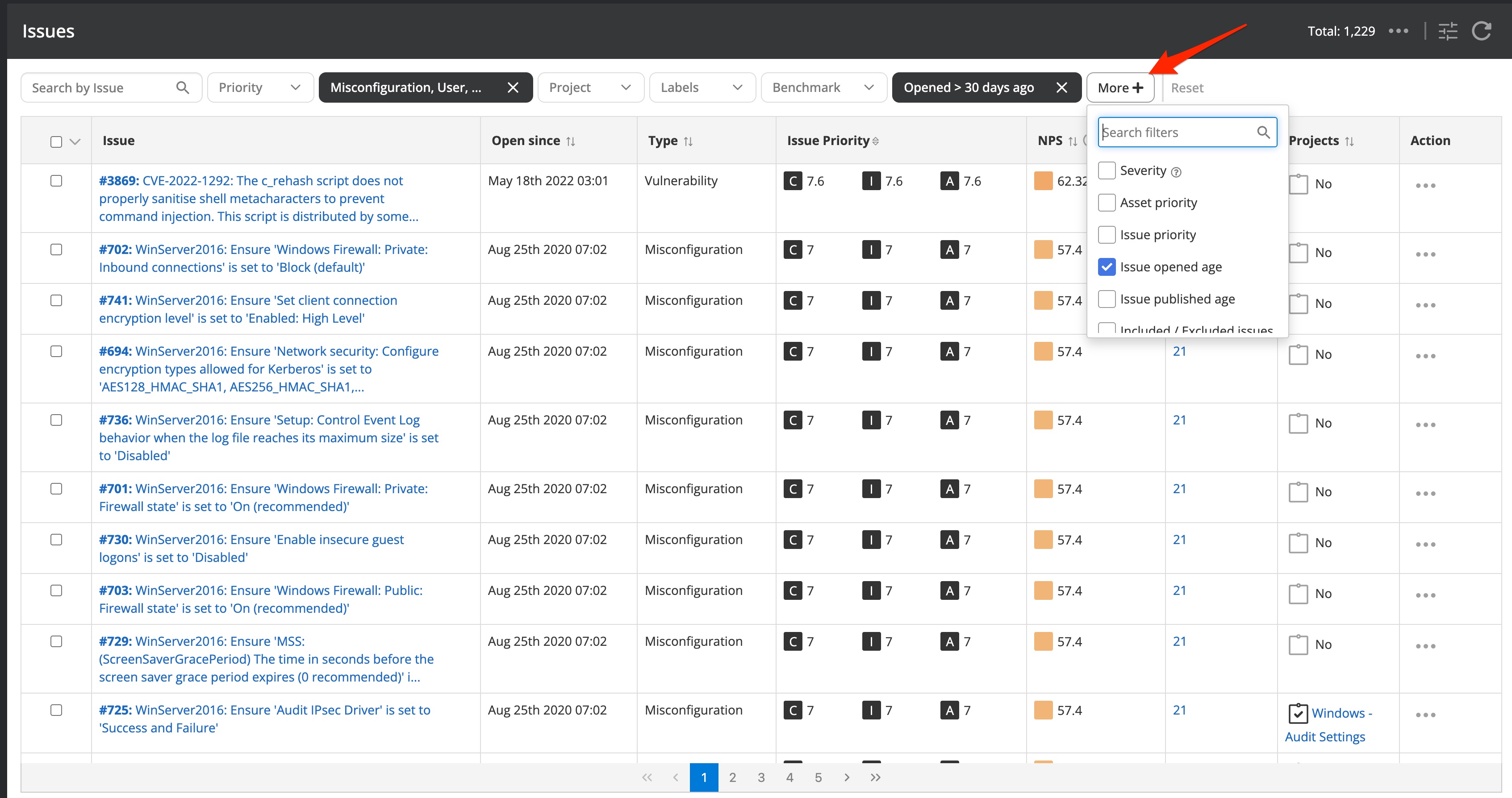
Task: Click the refresh icon in header
Action: (1481, 31)
